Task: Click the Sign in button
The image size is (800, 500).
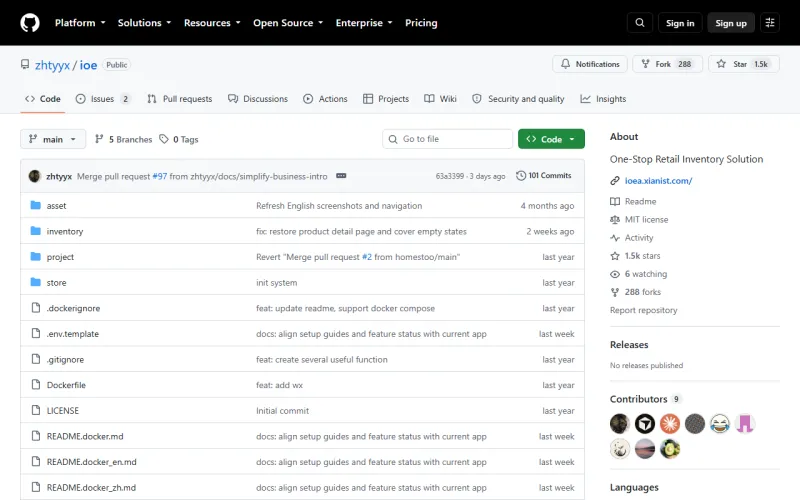Action: 680,23
